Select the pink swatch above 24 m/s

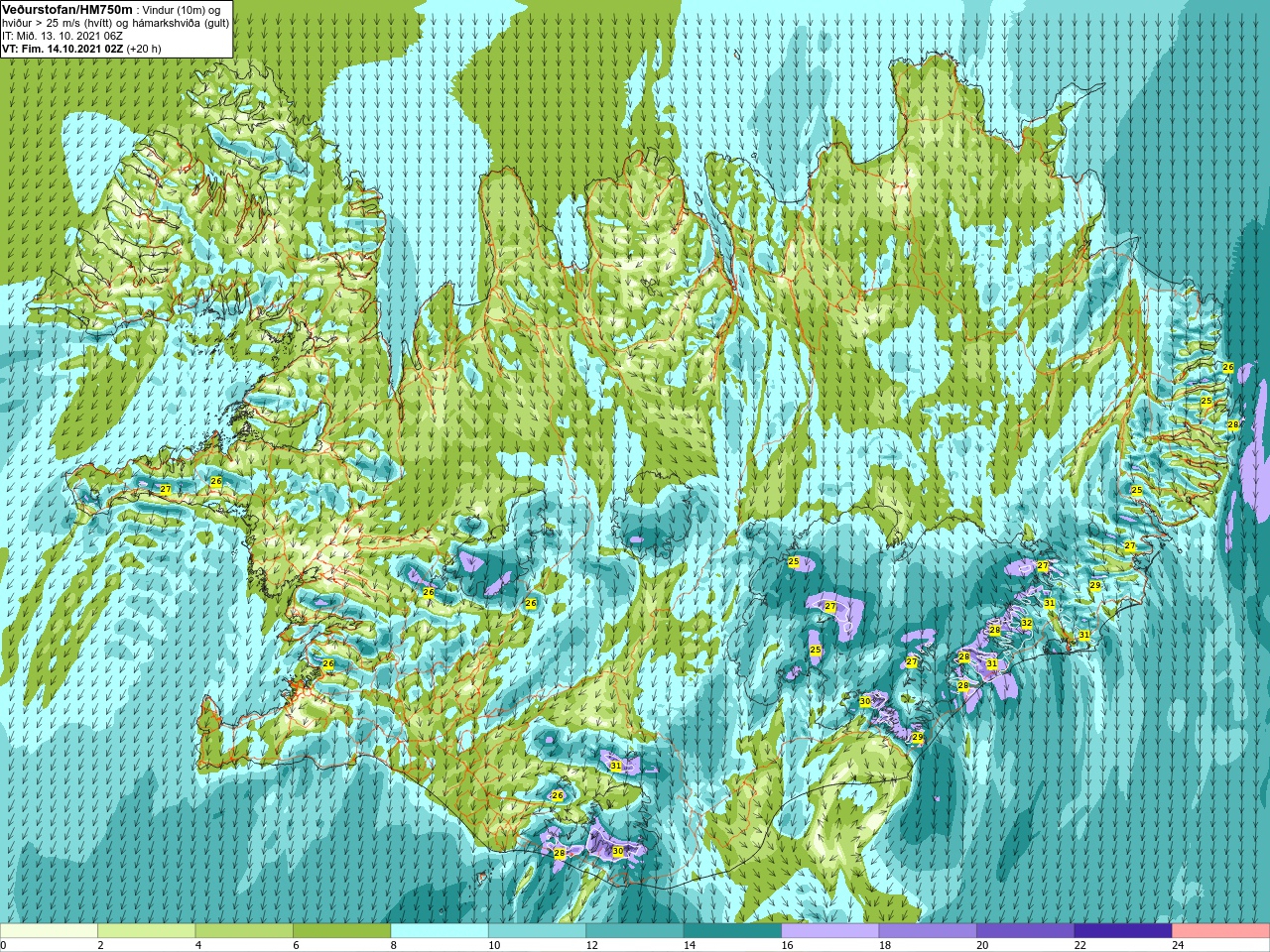[x=1221, y=931]
